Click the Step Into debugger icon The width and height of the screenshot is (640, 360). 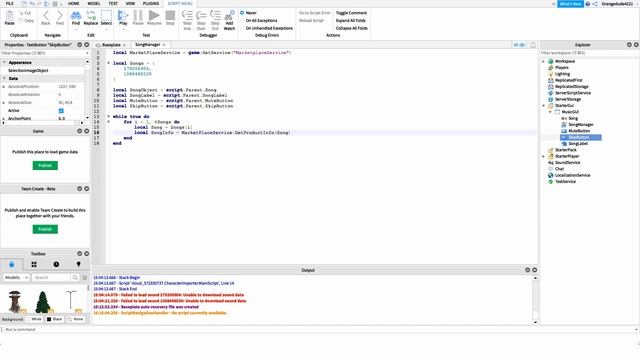(x=187, y=16)
